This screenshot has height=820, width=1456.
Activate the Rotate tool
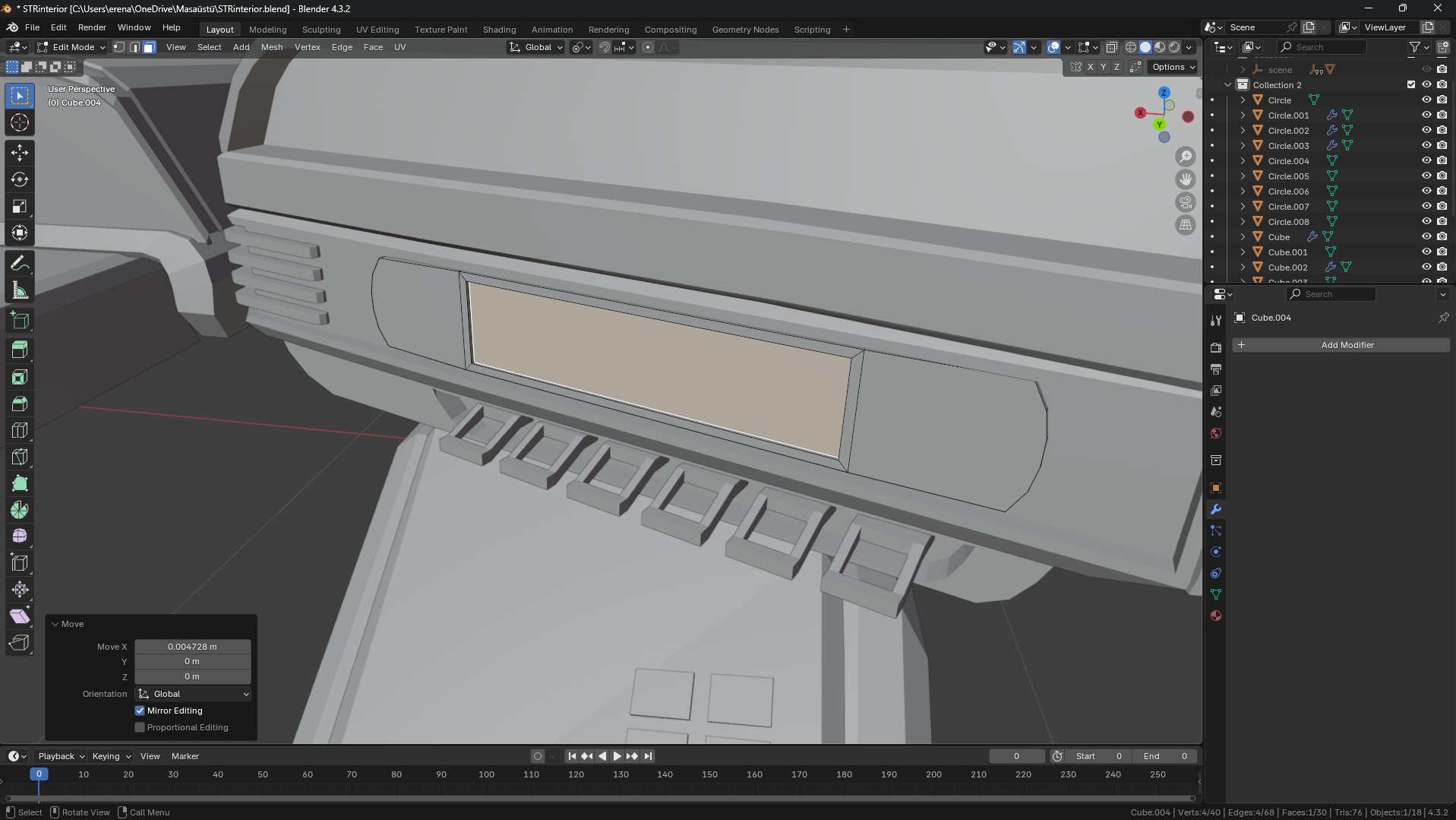pyautogui.click(x=20, y=179)
